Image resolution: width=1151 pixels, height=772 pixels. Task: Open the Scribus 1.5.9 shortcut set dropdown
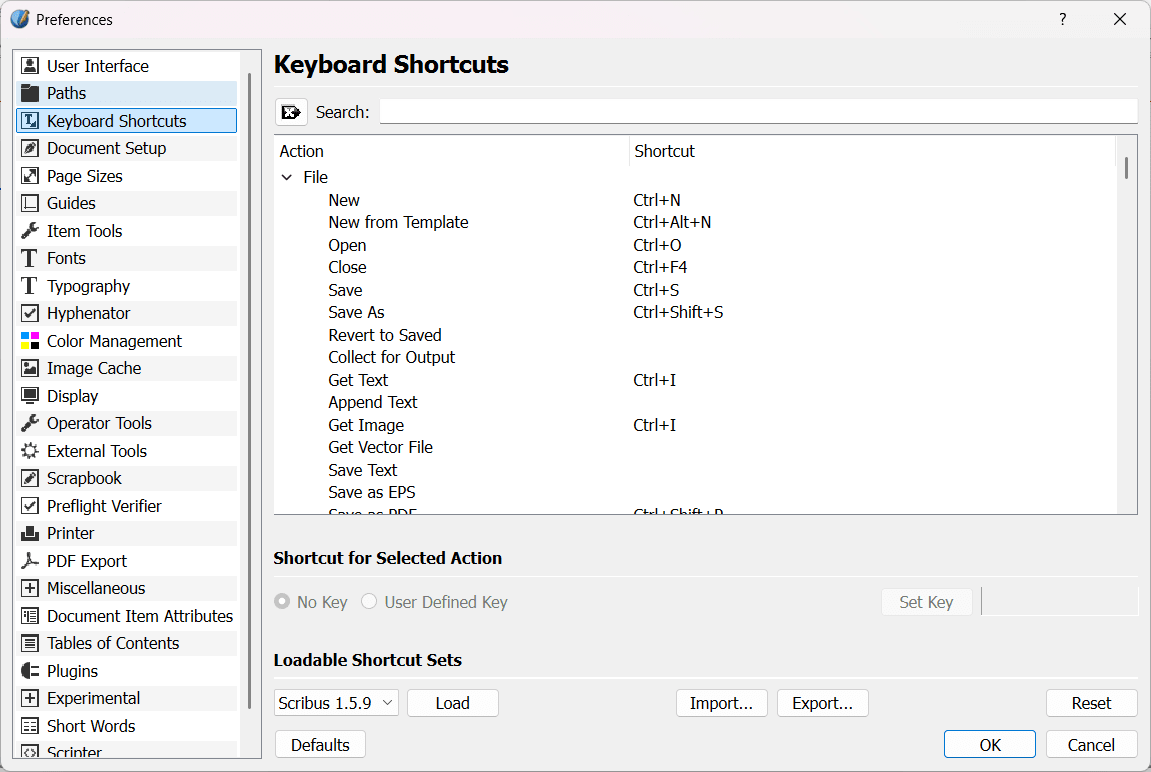coord(336,703)
